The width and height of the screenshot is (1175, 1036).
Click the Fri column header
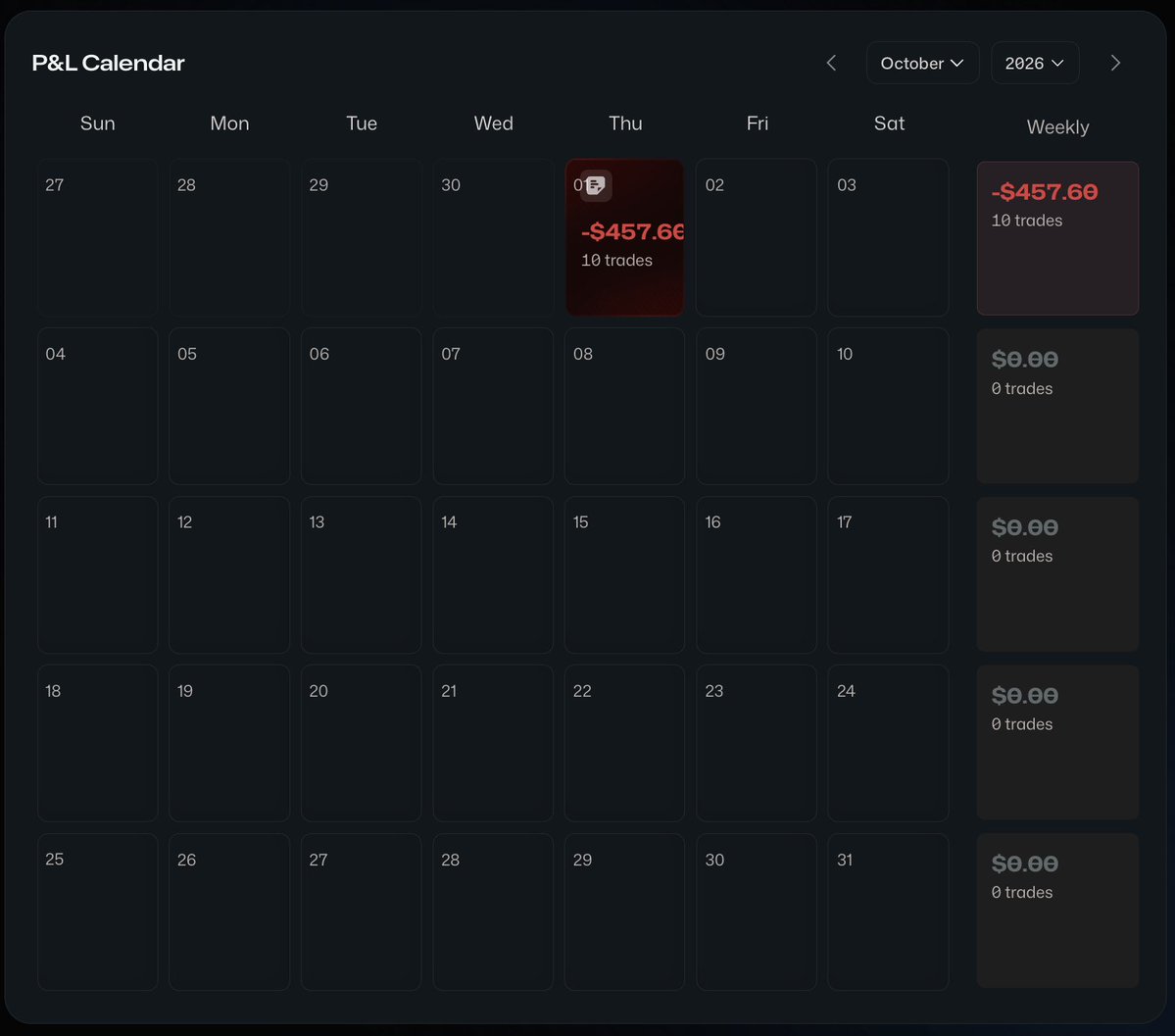tap(757, 123)
